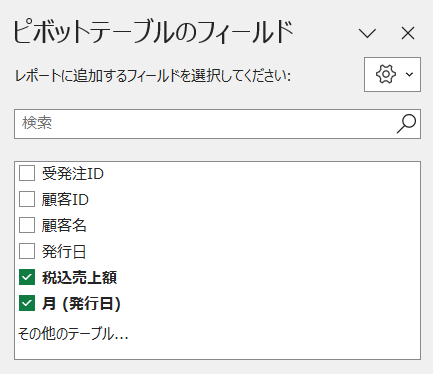Check the 受発注ID field checkbox
This screenshot has width=433, height=374.
[x=27, y=173]
